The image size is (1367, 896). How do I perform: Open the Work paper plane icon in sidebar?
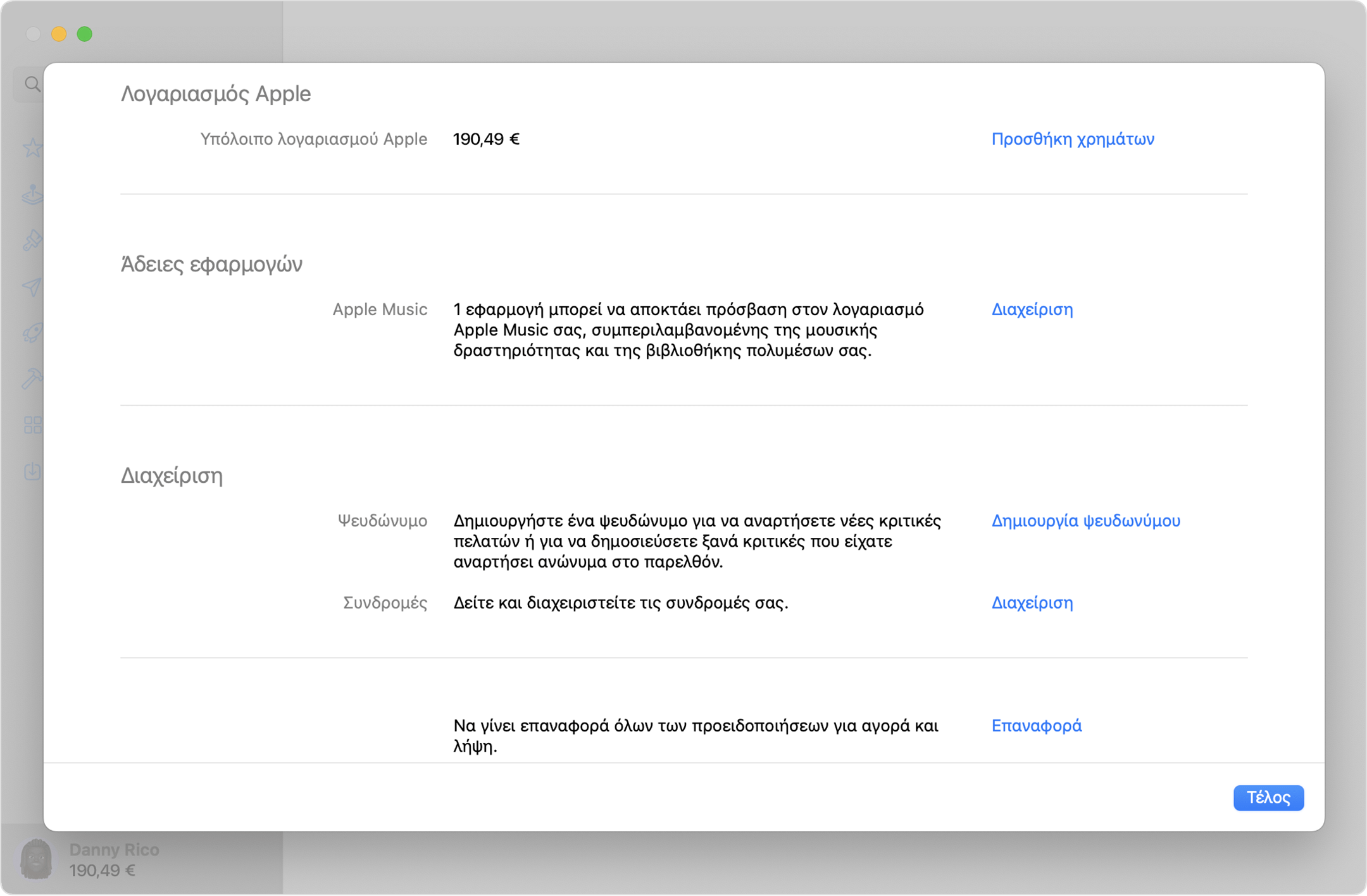(32, 287)
